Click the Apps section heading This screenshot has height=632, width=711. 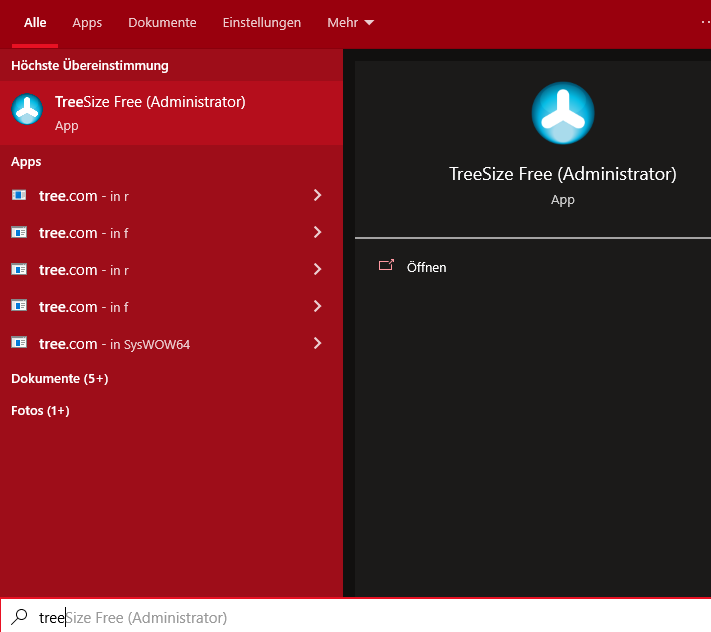(x=26, y=162)
